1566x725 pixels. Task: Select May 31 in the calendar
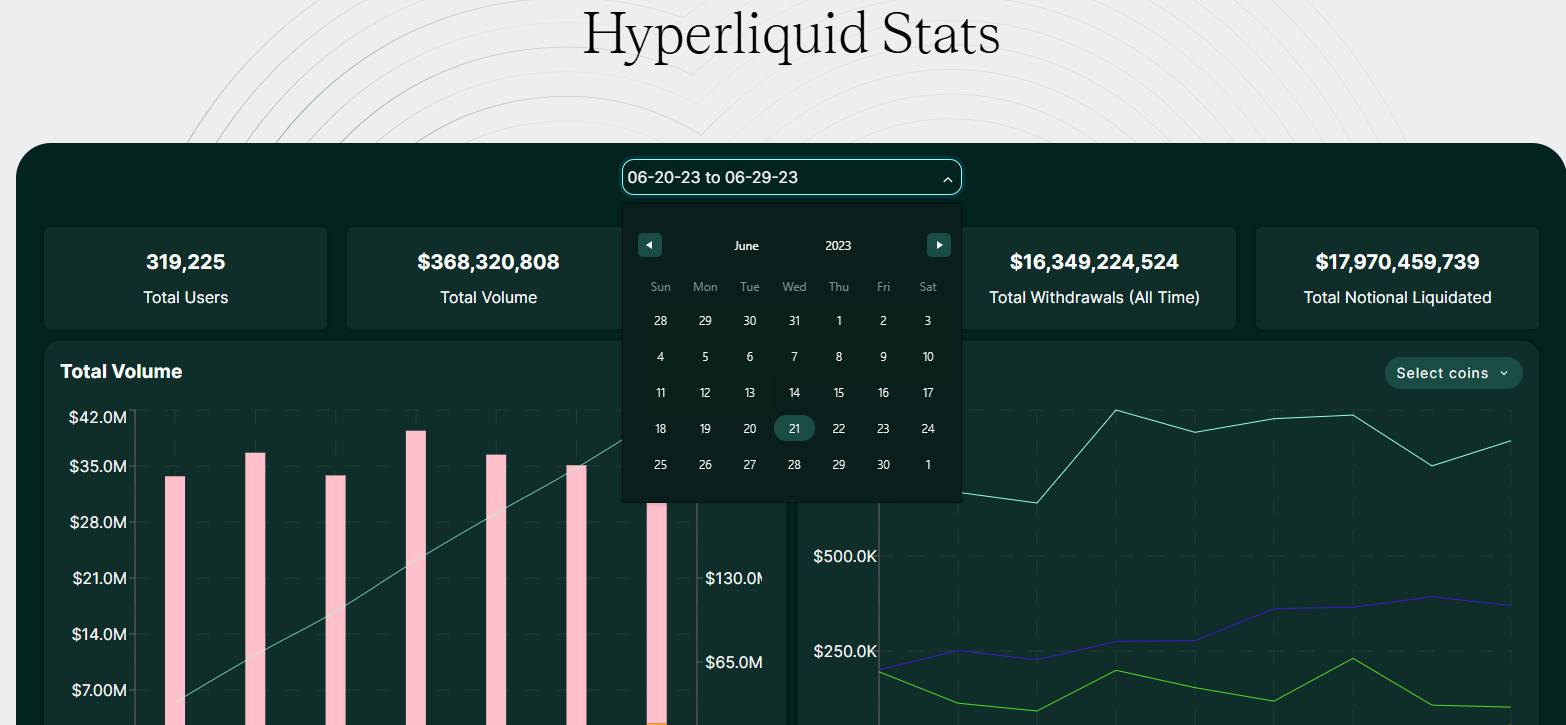tap(794, 320)
